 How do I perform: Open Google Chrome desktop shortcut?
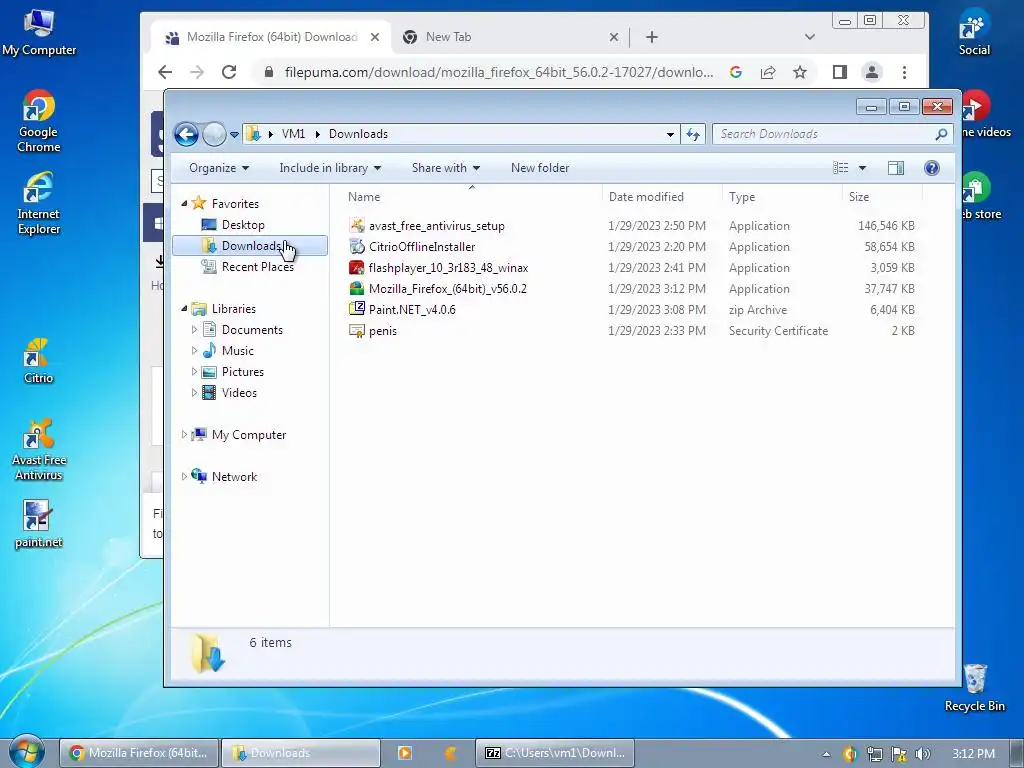39,121
